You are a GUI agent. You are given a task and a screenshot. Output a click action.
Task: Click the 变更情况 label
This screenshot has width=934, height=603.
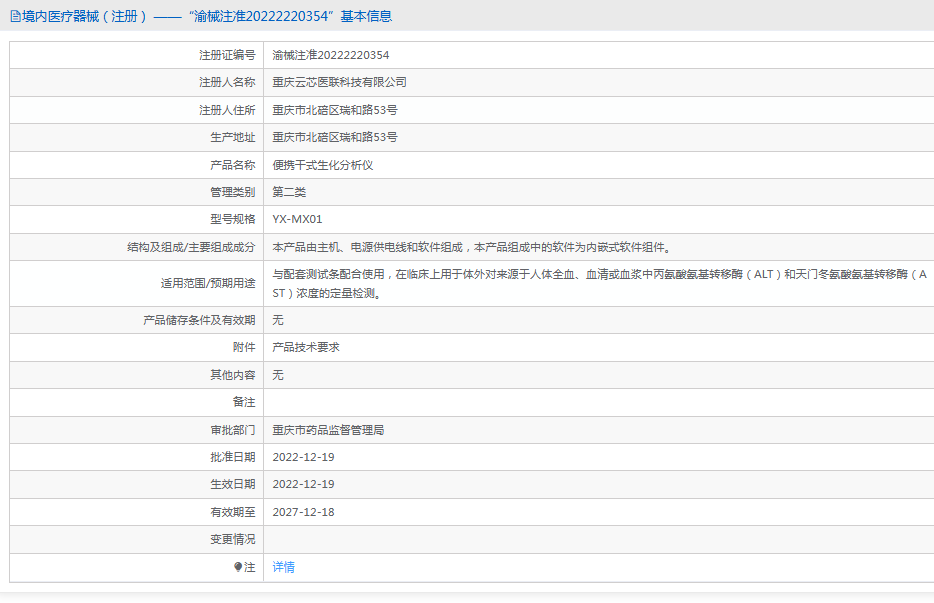[233, 539]
